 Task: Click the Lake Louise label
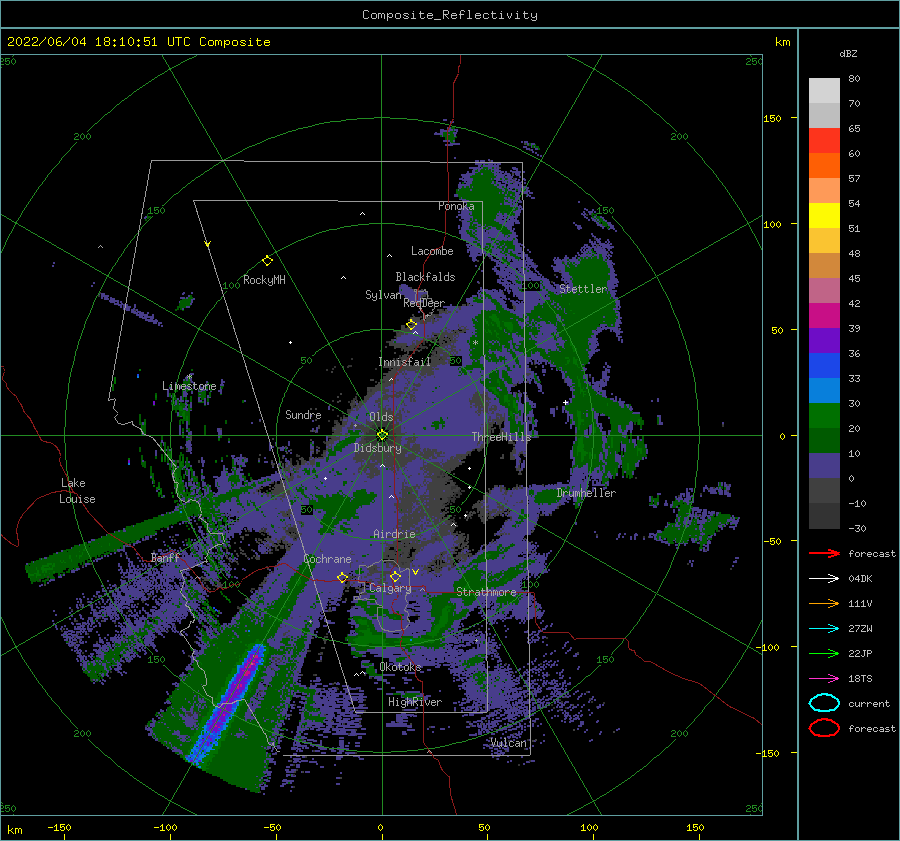[x=77, y=491]
